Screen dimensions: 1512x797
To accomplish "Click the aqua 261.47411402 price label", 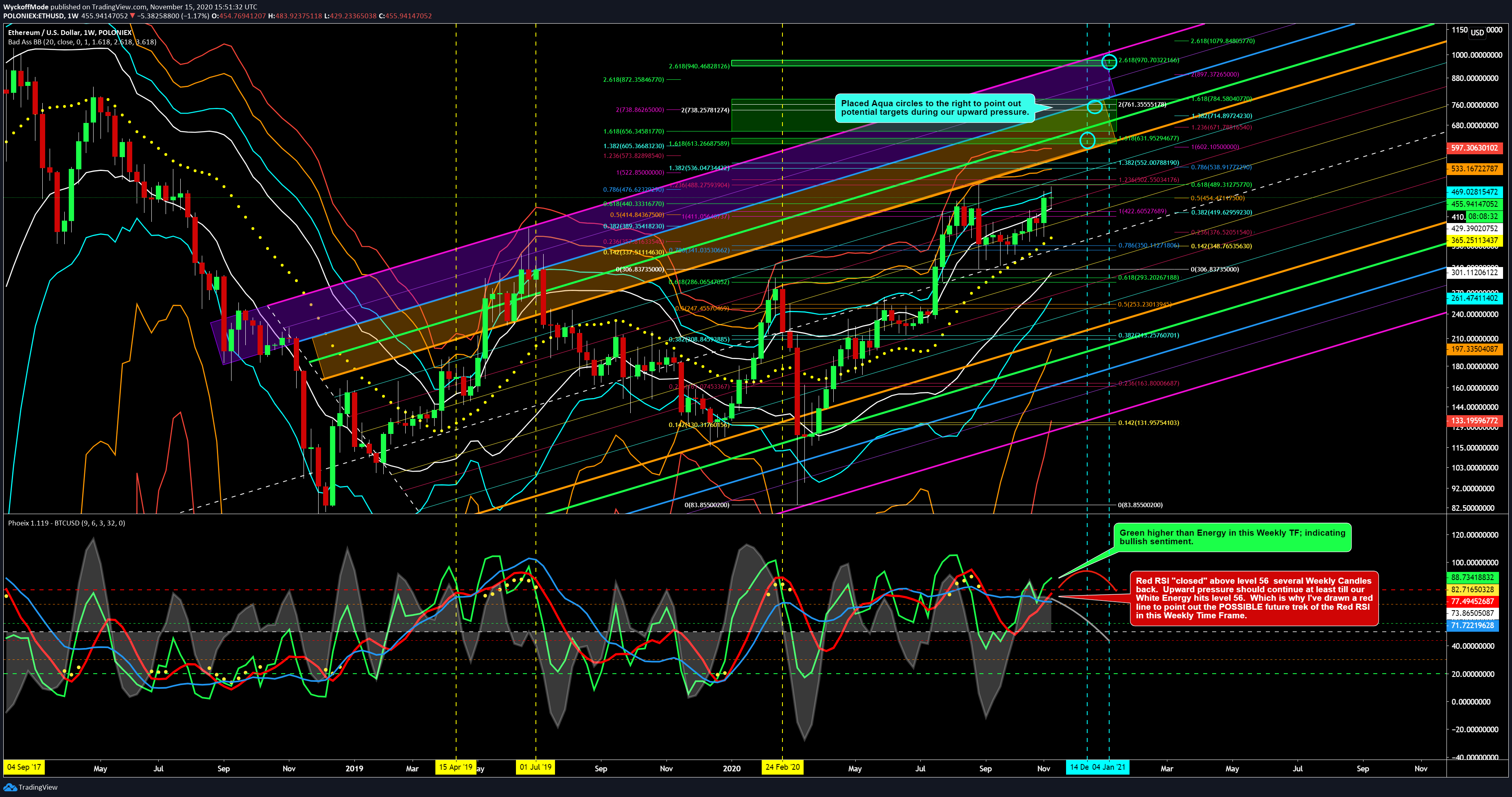I will [1475, 298].
